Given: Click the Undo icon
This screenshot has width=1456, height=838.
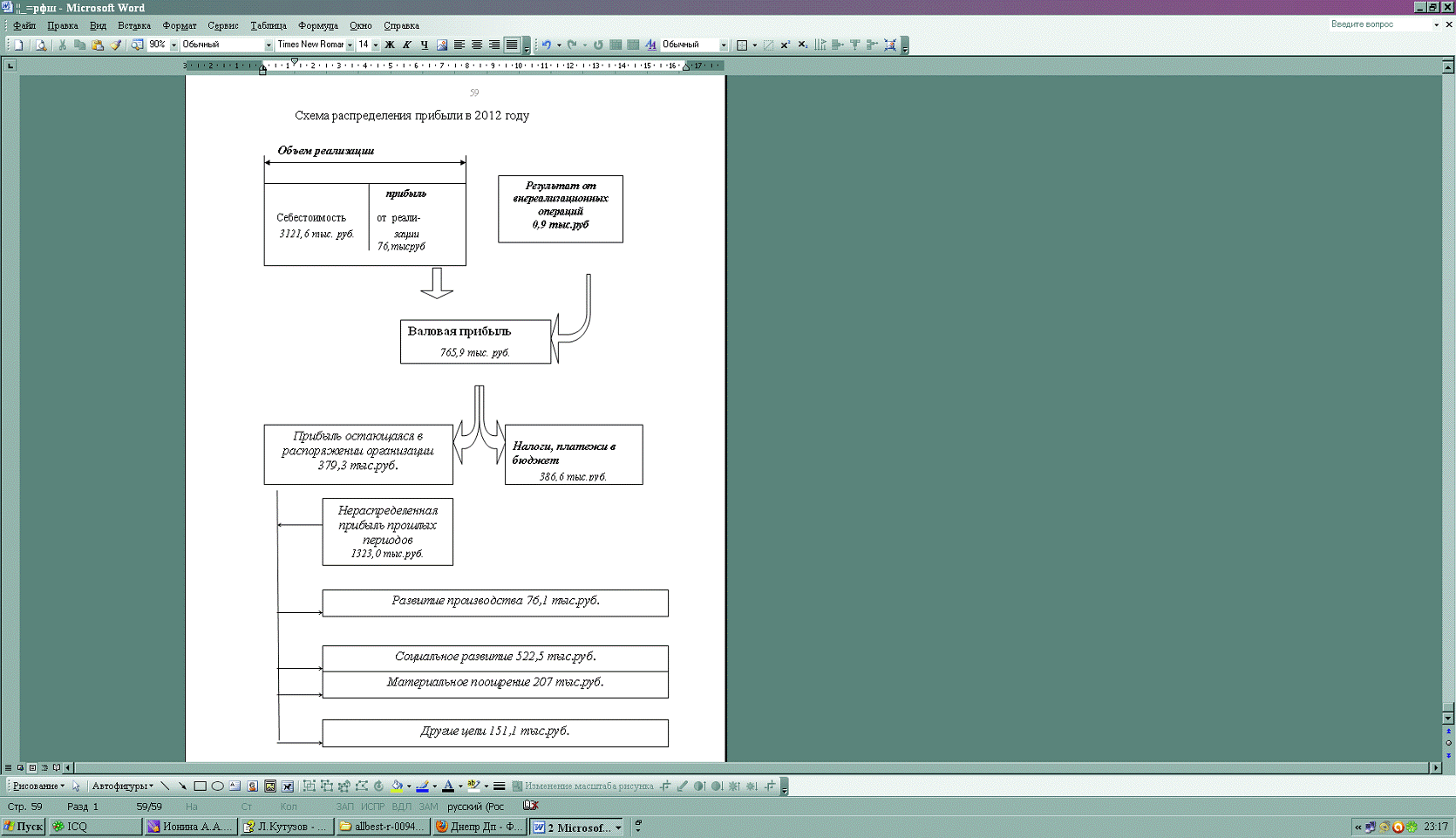Looking at the screenshot, I should point(547,44).
